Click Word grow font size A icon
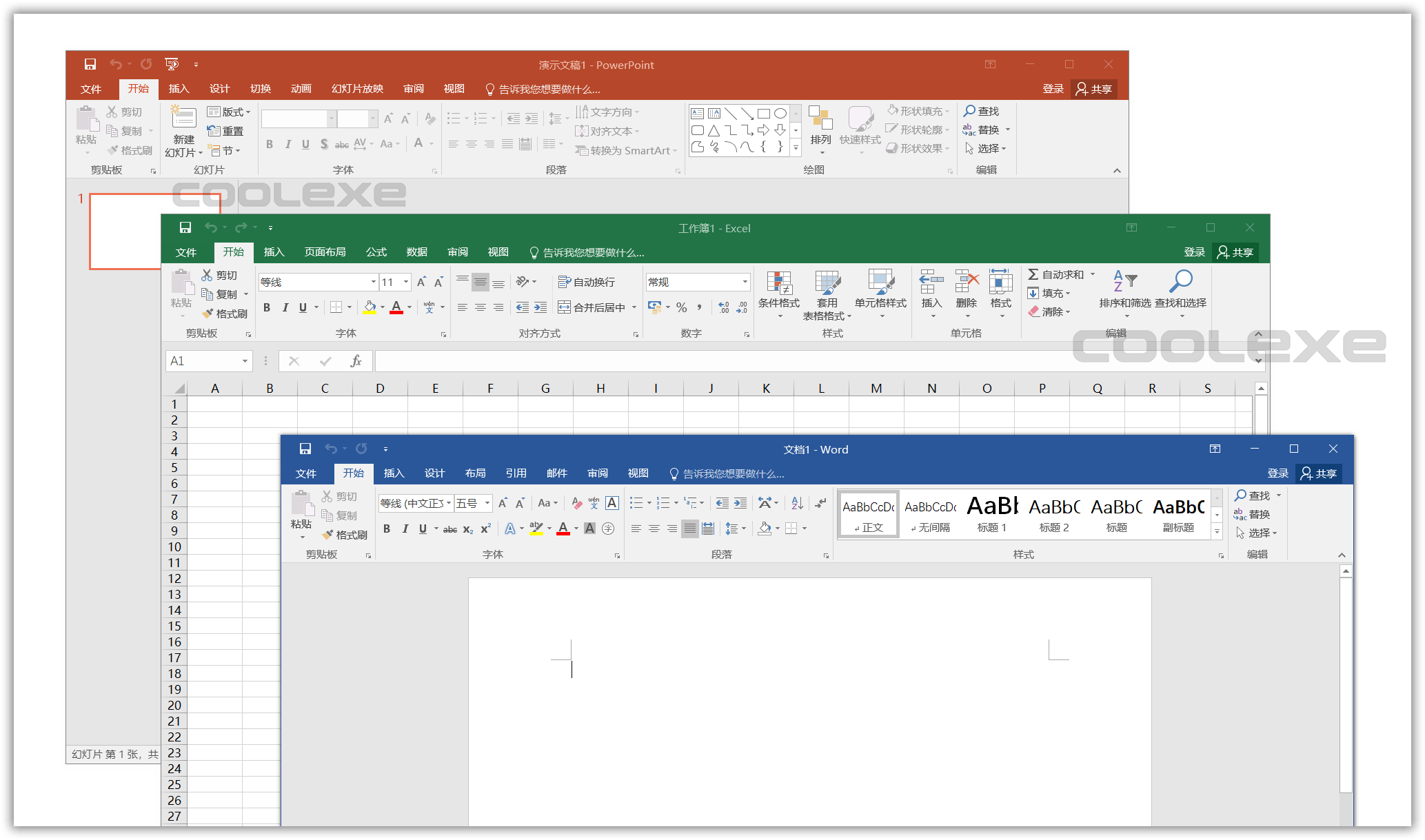Screen dimensions: 1425x840 pos(503,503)
